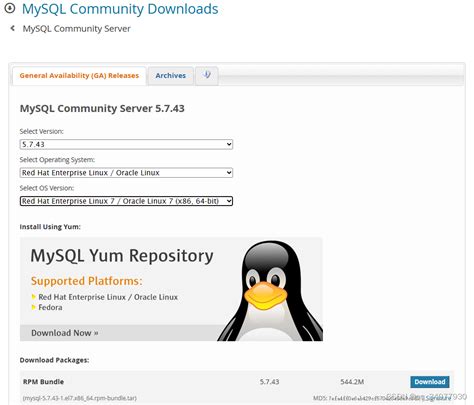474x405 pixels.
Task: Click the MySQL Community Server 5.7.43 heading
Action: click(x=102, y=109)
